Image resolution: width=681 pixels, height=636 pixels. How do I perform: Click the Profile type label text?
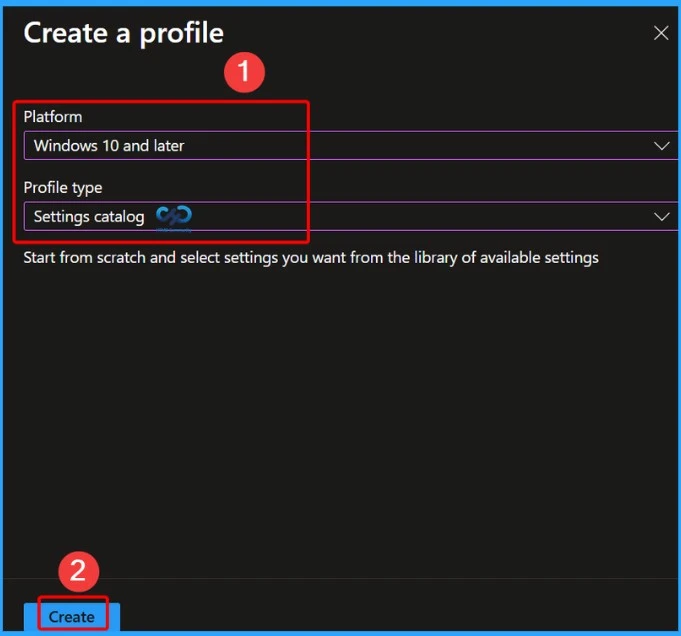click(x=63, y=188)
